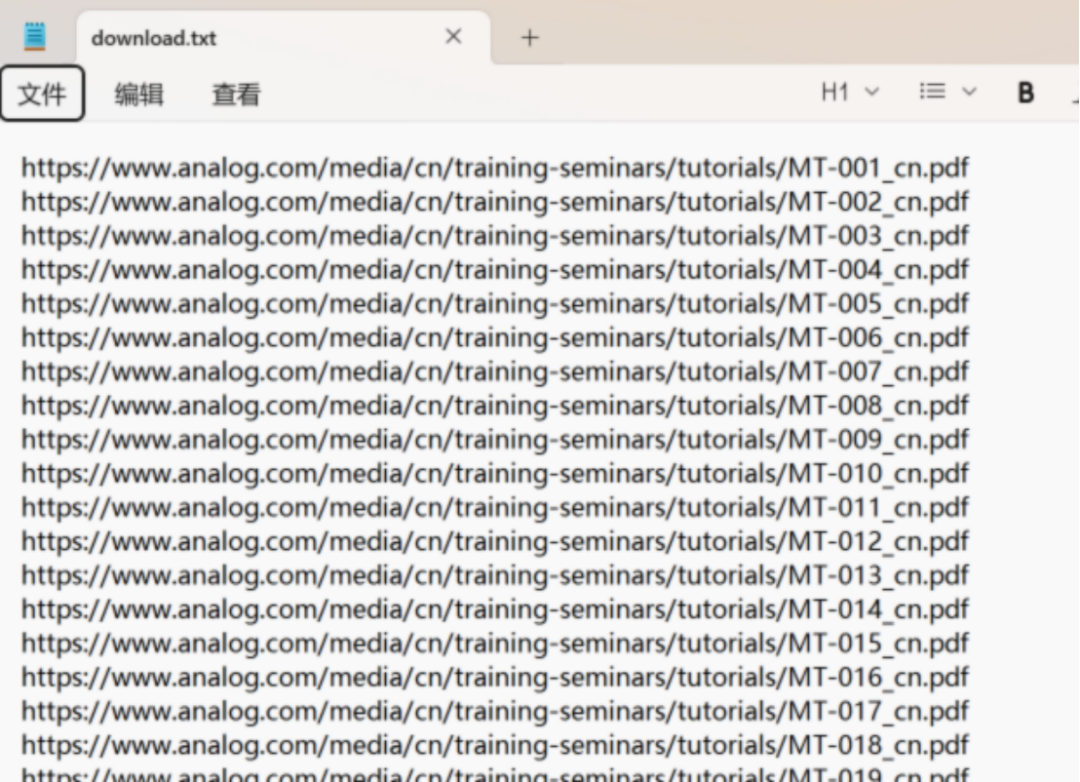Click the MT-013_cn.pdf URL line
This screenshot has height=782, width=1080.
pos(495,575)
